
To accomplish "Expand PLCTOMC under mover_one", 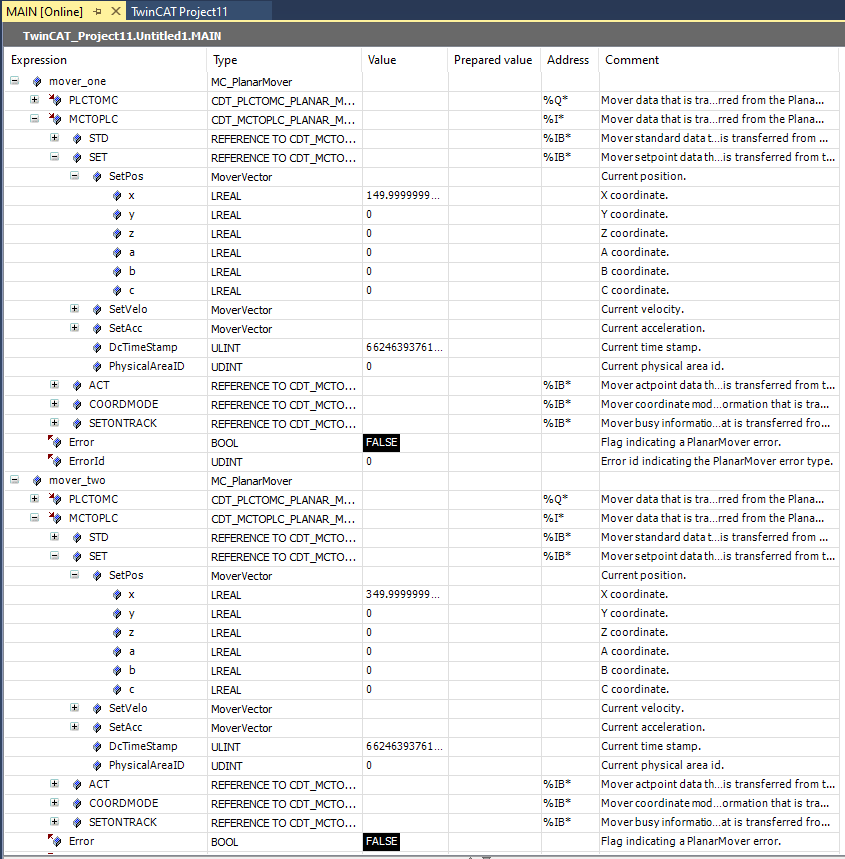I will pyautogui.click(x=35, y=100).
